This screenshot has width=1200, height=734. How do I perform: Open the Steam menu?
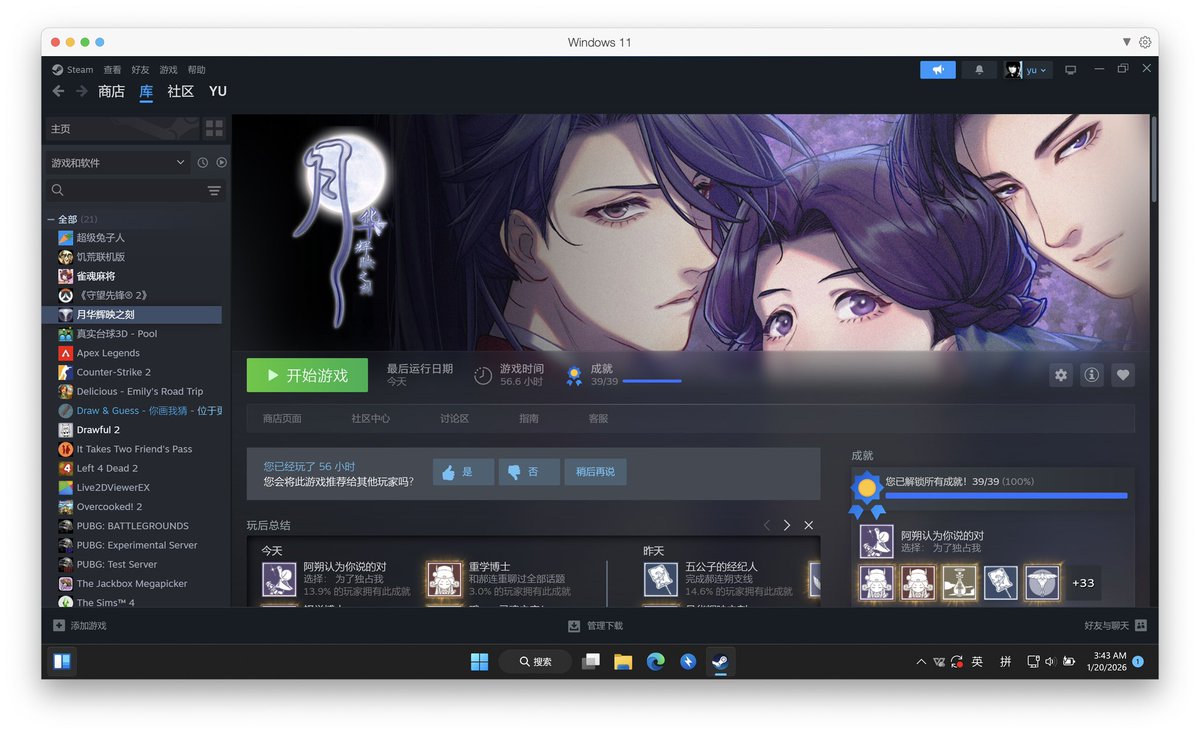click(x=73, y=70)
